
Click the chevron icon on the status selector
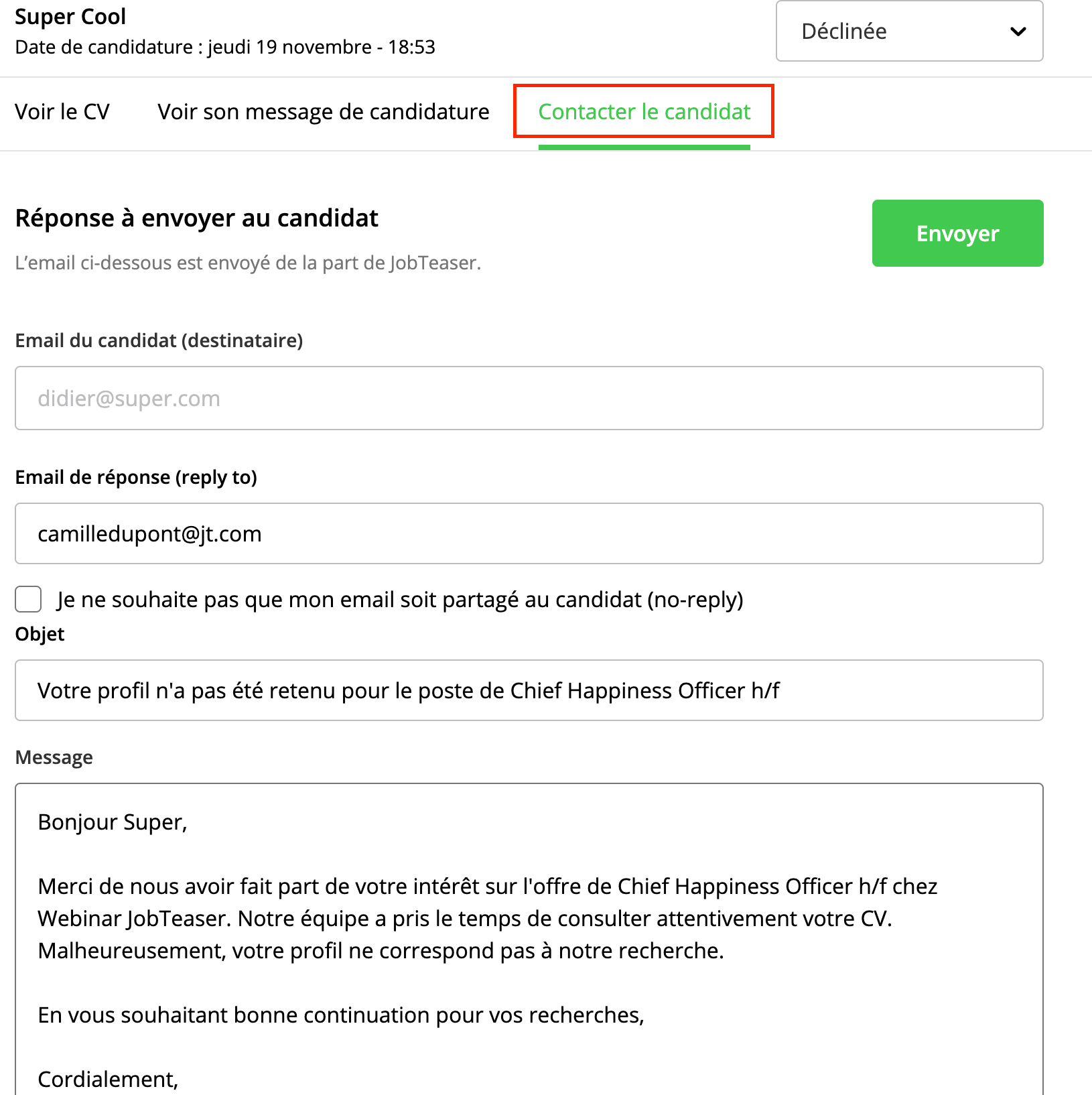pyautogui.click(x=1018, y=31)
